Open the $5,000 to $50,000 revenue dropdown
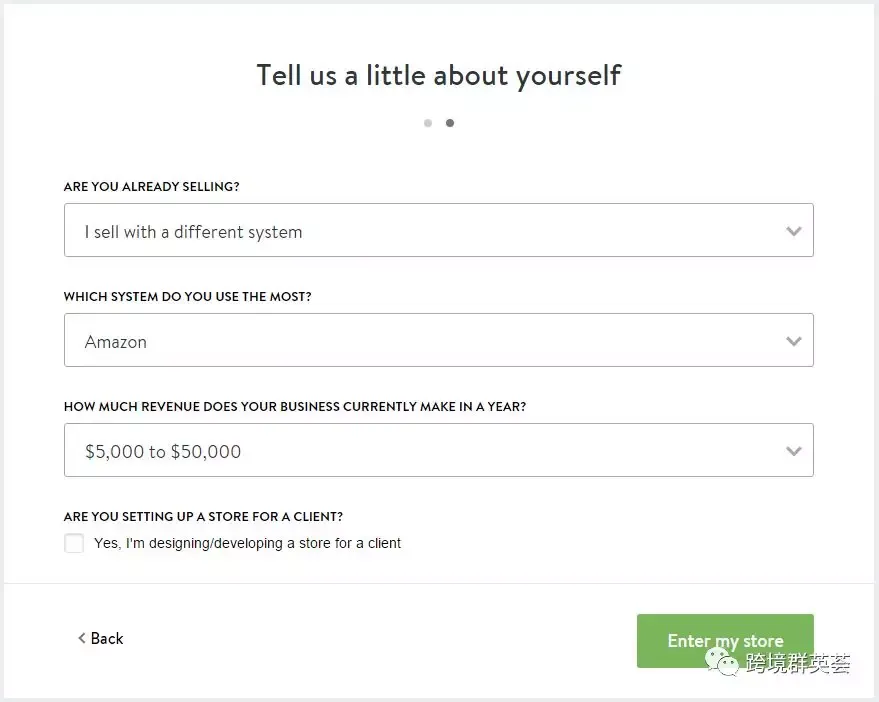Image resolution: width=879 pixels, height=702 pixels. [438, 450]
